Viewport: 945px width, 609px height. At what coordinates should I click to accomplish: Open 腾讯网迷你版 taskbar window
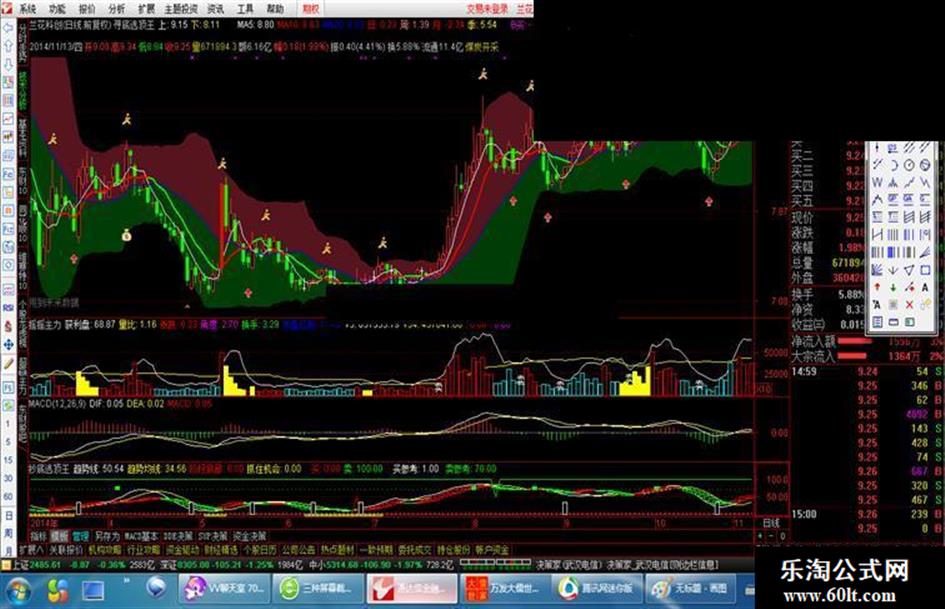[x=597, y=589]
